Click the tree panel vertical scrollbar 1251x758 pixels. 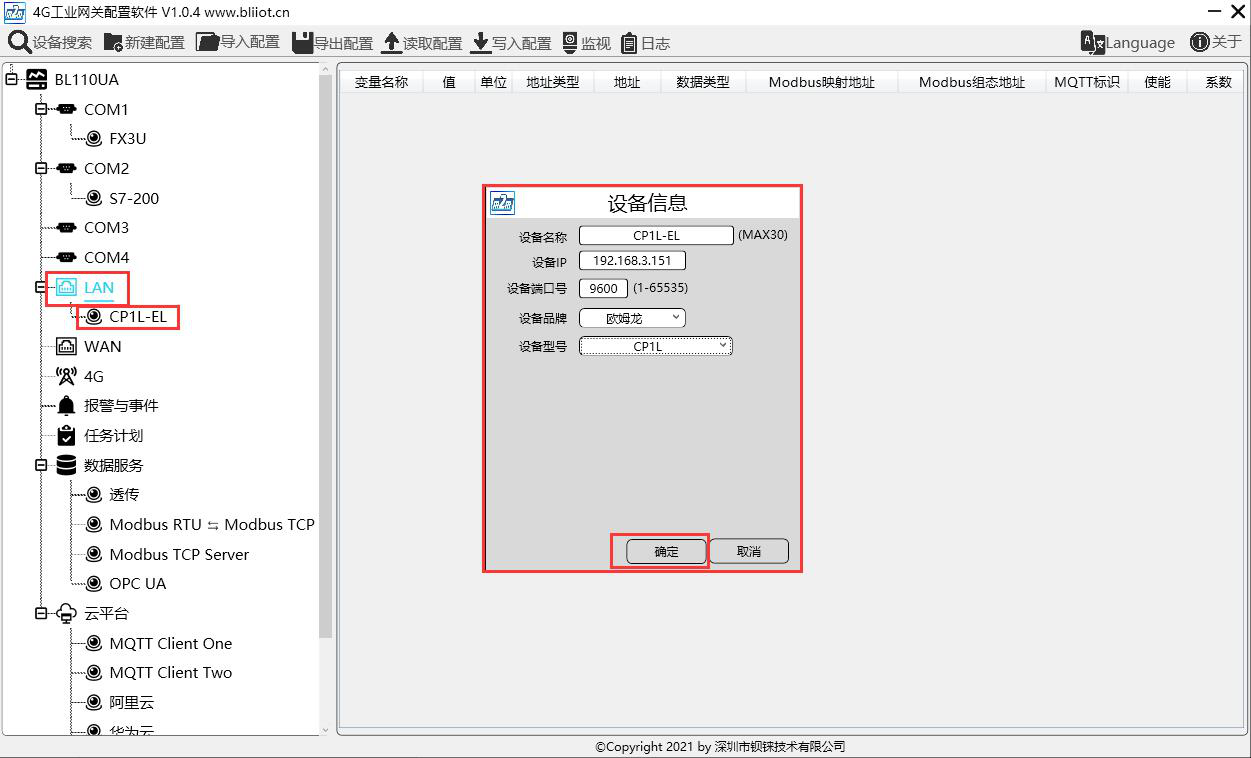[325, 357]
